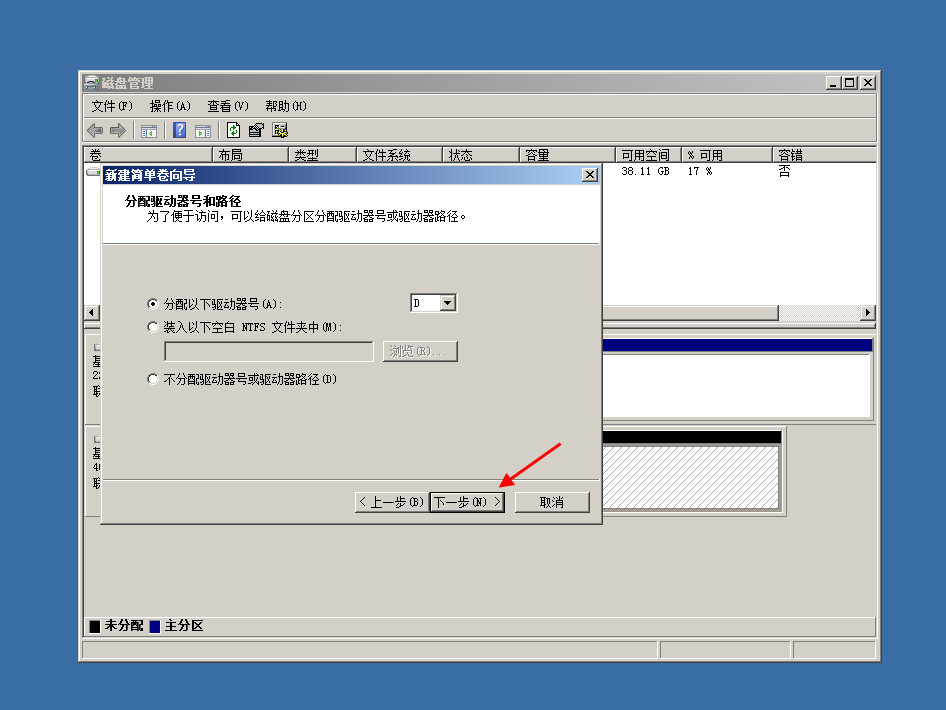Toggle the show/hide console tree icon
The width and height of the screenshot is (946, 710).
tap(148, 130)
